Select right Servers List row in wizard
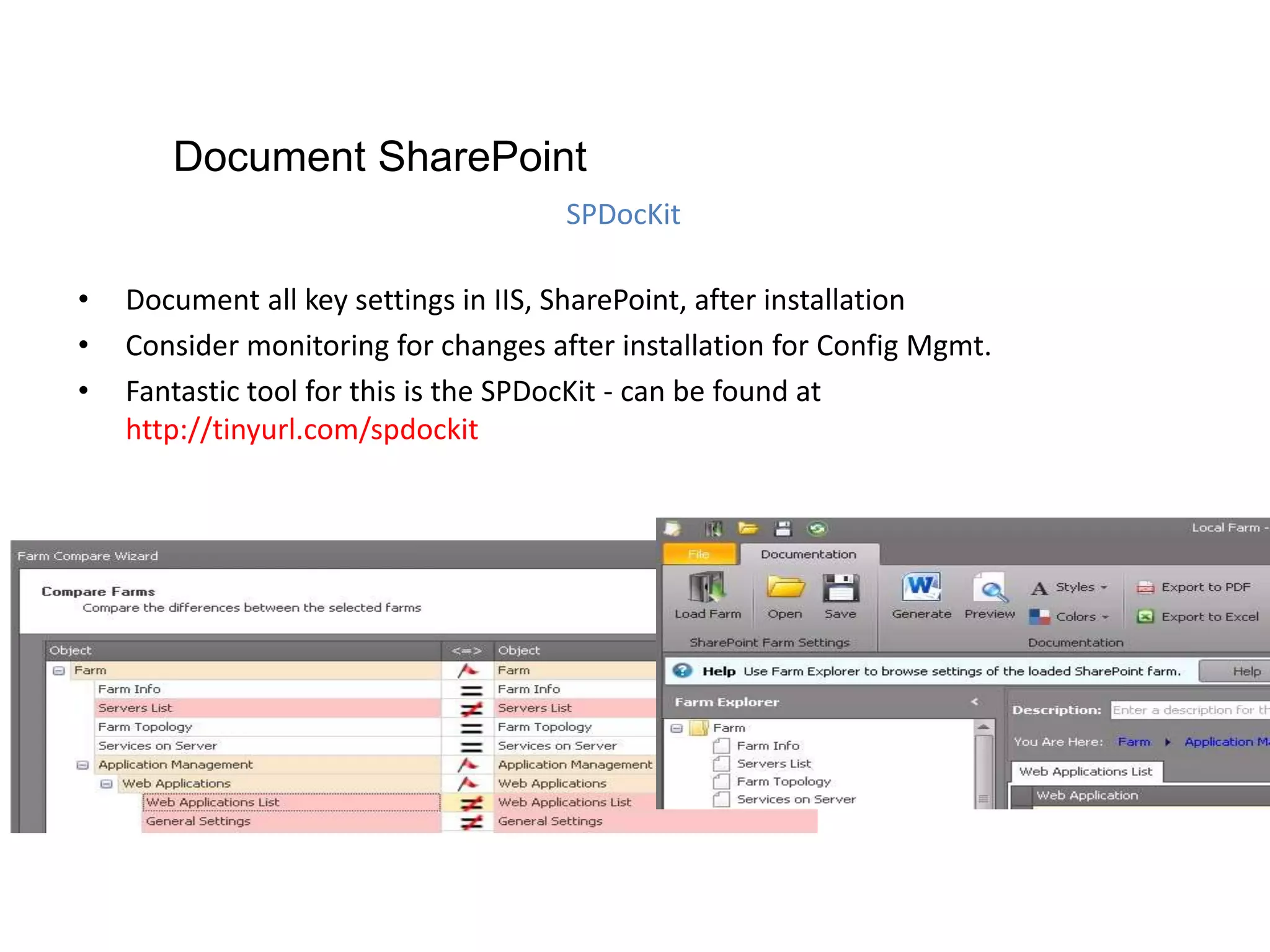 575,708
